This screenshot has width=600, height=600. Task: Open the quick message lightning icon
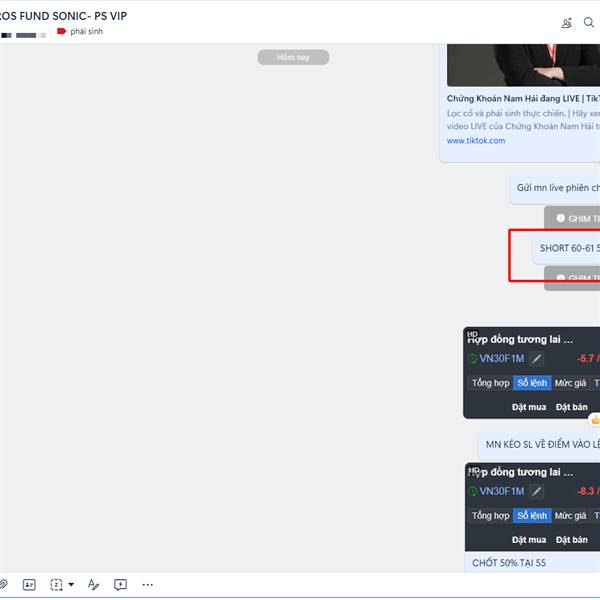(120, 585)
